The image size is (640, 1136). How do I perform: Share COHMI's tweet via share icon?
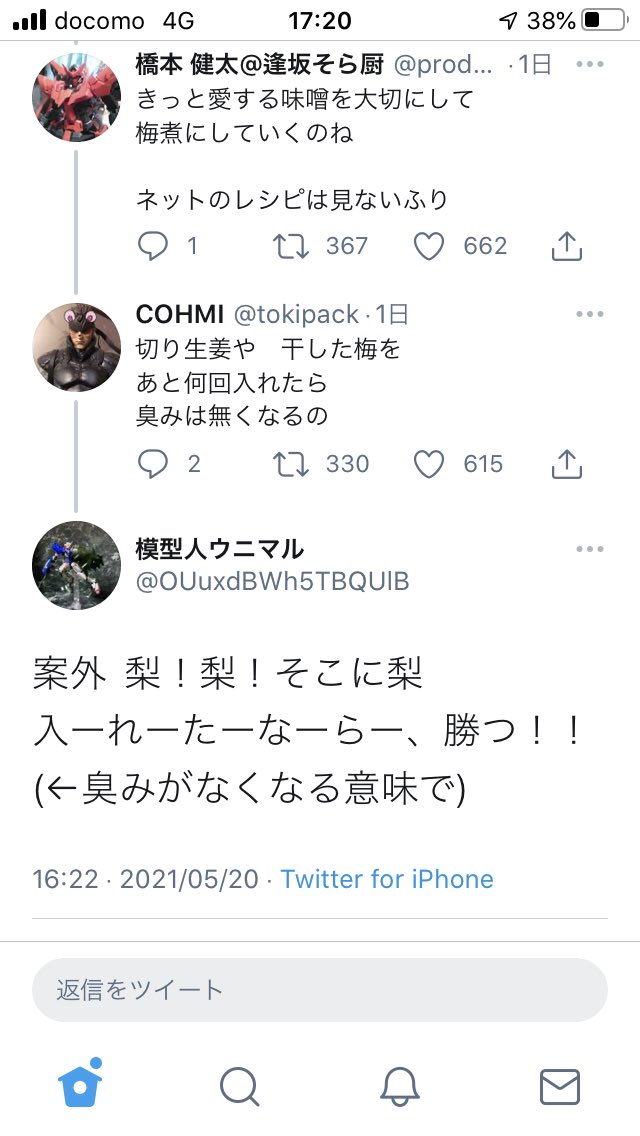pyautogui.click(x=567, y=464)
